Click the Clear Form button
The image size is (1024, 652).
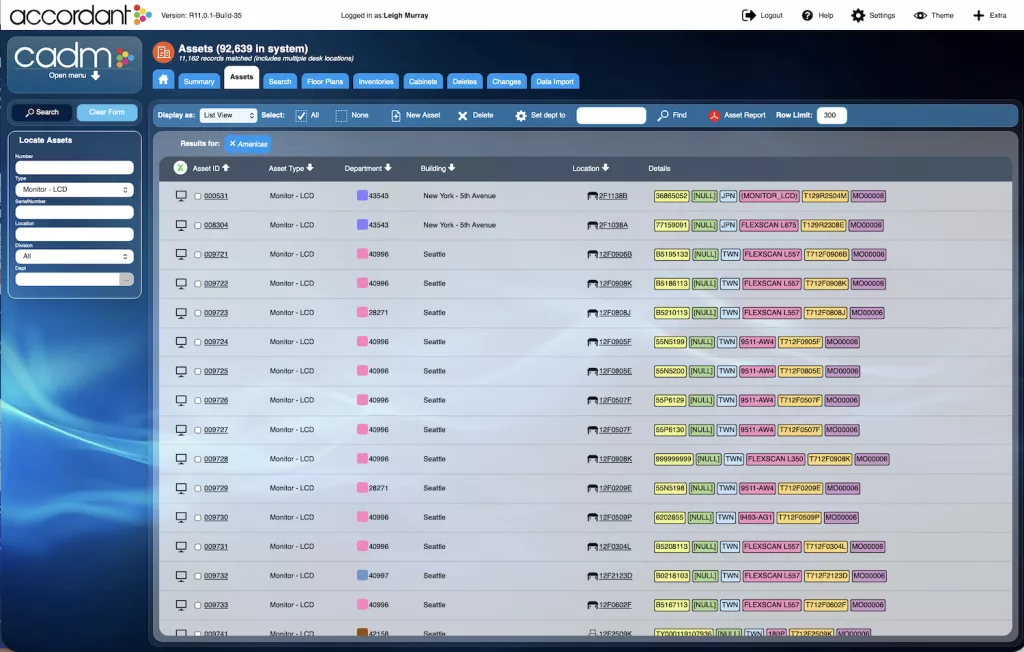pyautogui.click(x=107, y=112)
